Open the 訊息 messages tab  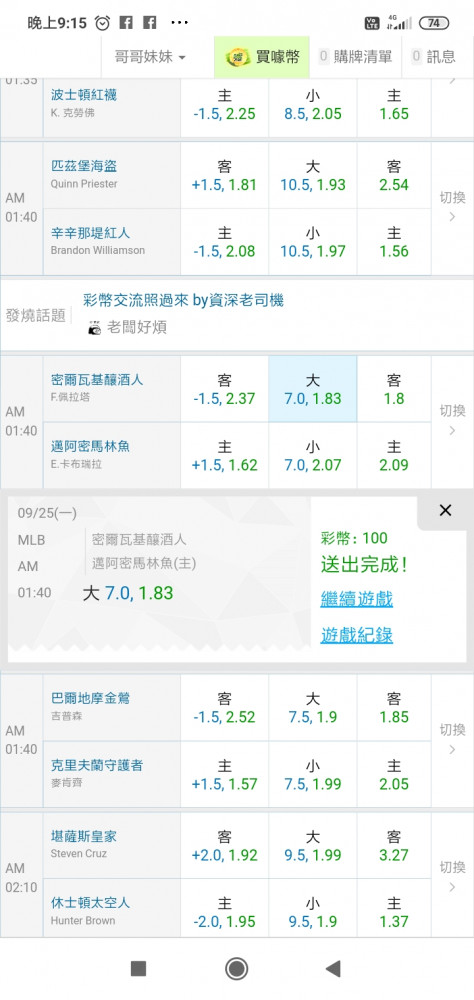pos(434,57)
